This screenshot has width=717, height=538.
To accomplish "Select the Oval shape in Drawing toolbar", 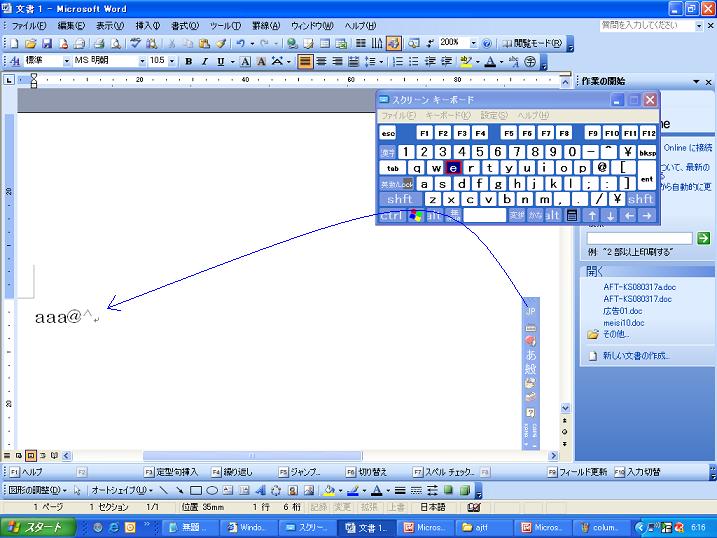I will tap(212, 490).
